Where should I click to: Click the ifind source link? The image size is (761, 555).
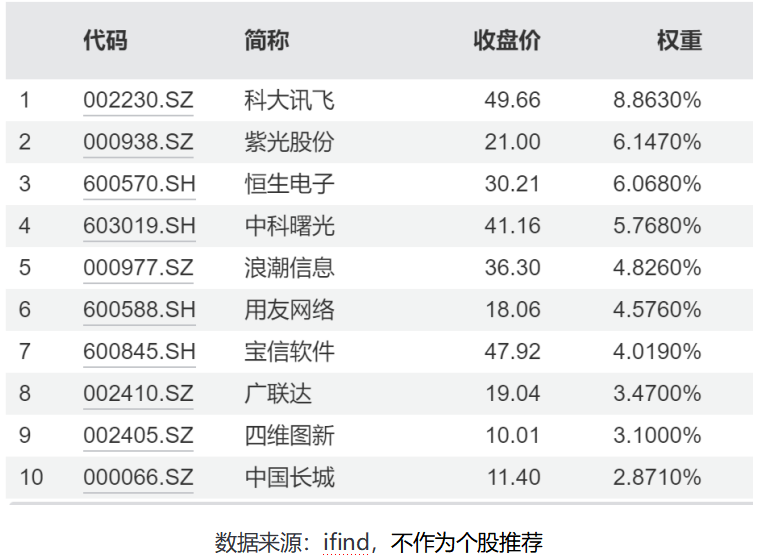coord(346,542)
